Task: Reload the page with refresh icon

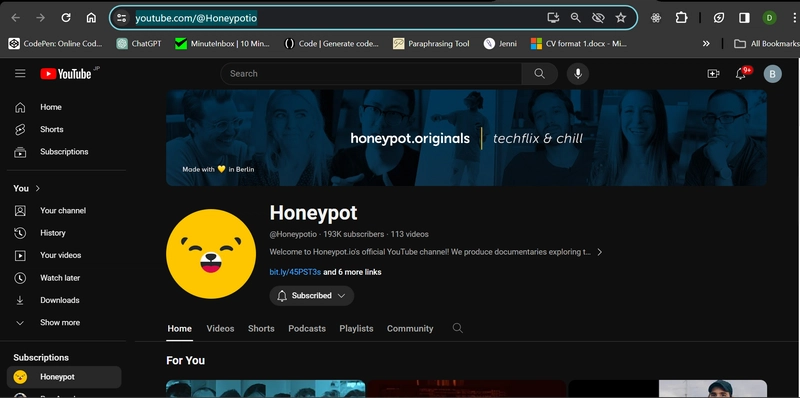Action: pyautogui.click(x=66, y=18)
